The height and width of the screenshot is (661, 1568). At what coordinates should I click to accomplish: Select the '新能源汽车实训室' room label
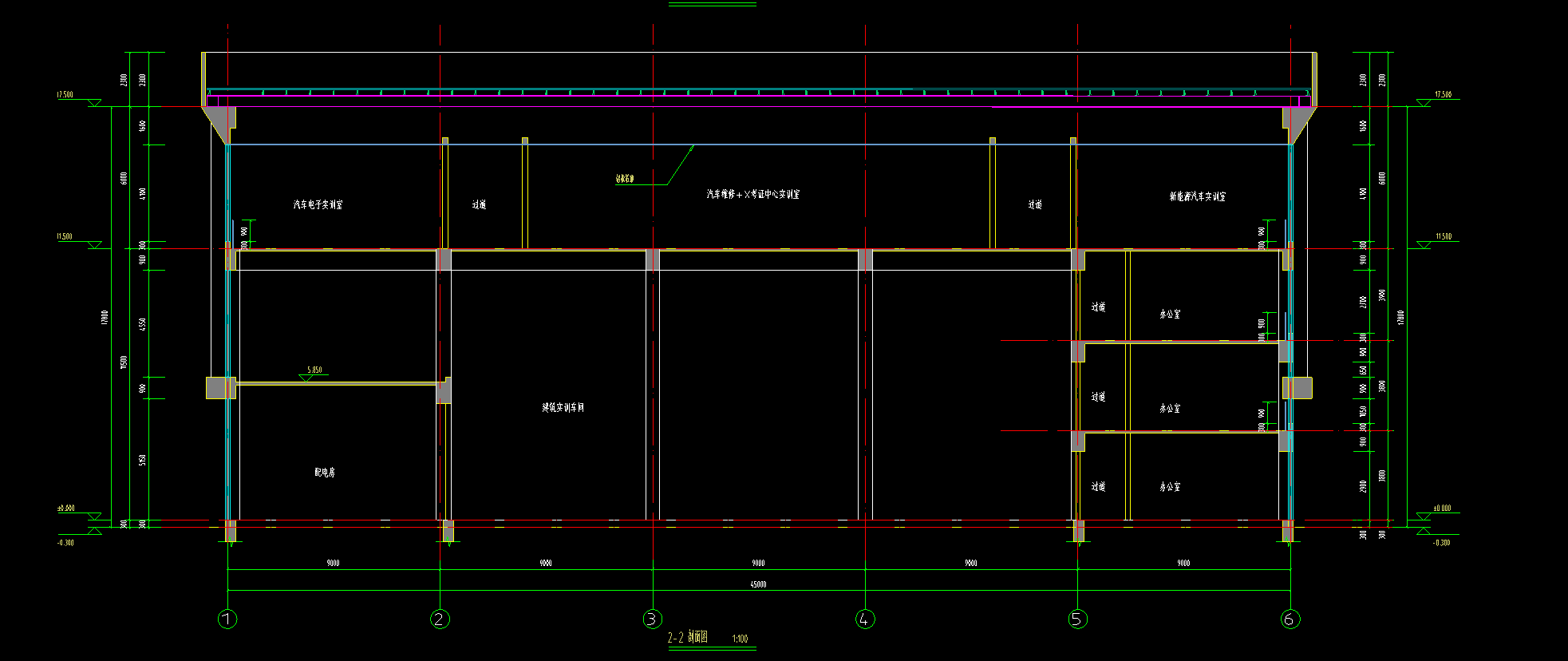[1198, 196]
